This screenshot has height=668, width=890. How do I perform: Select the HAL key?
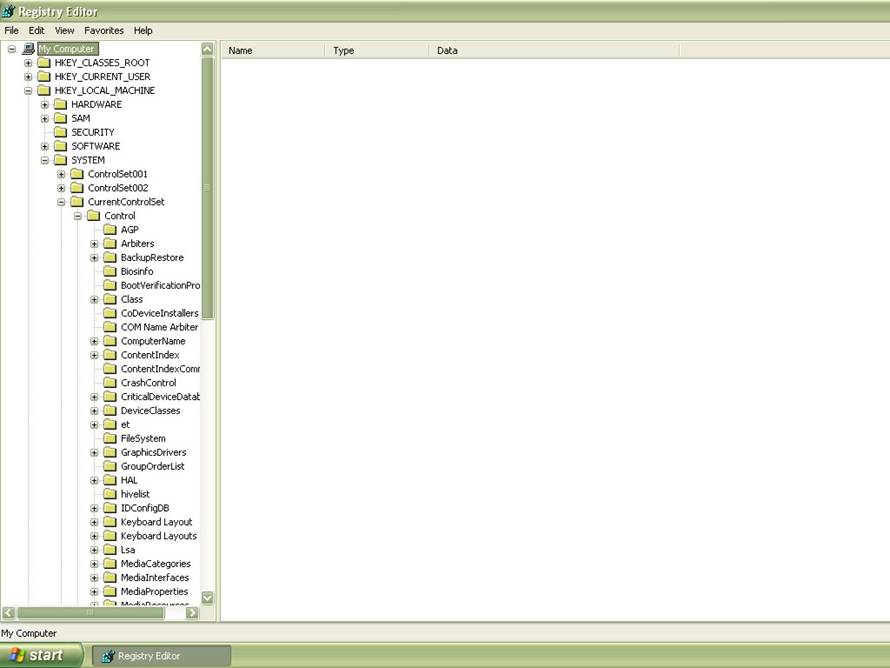coord(129,480)
